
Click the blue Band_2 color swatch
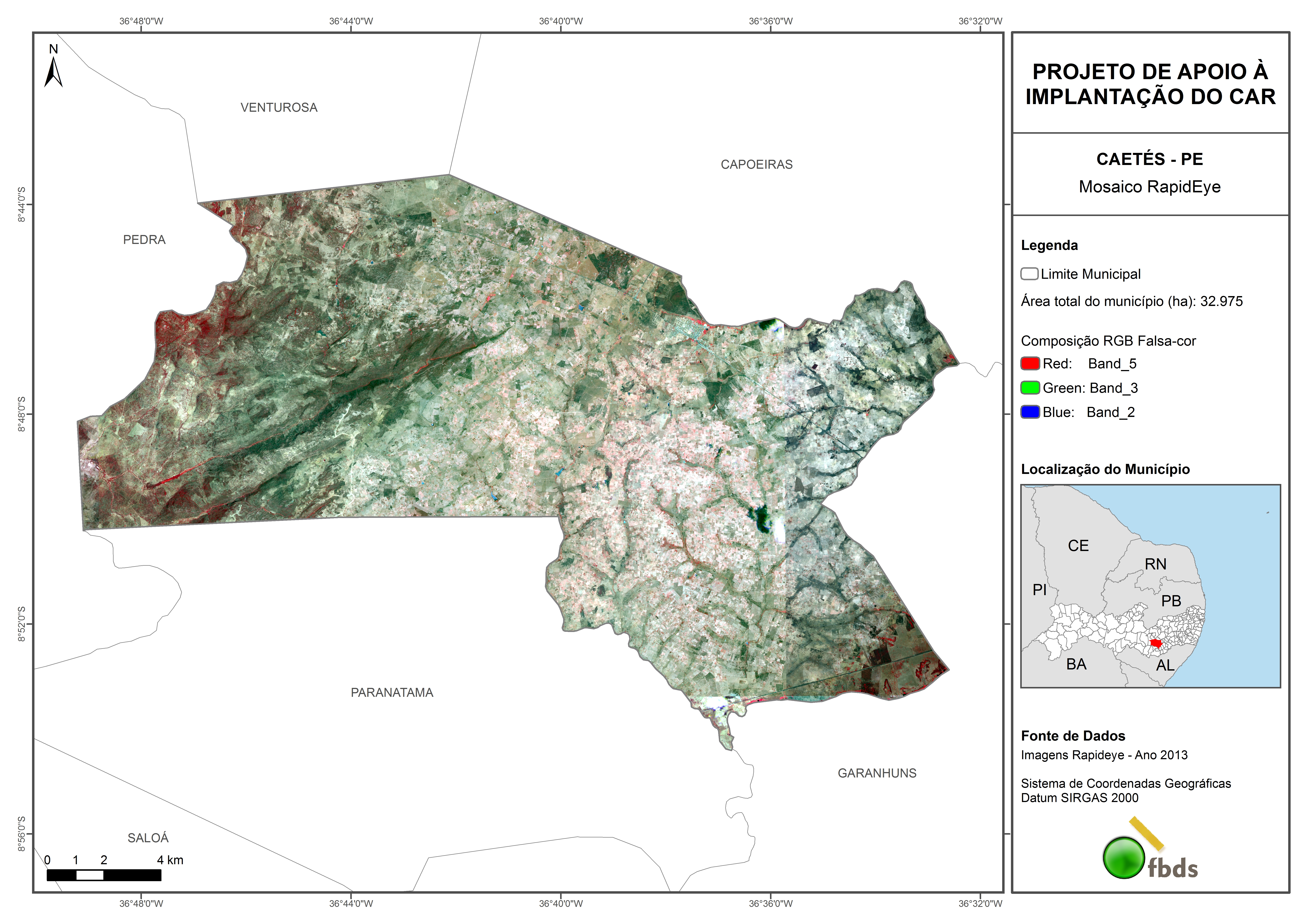(x=1030, y=412)
